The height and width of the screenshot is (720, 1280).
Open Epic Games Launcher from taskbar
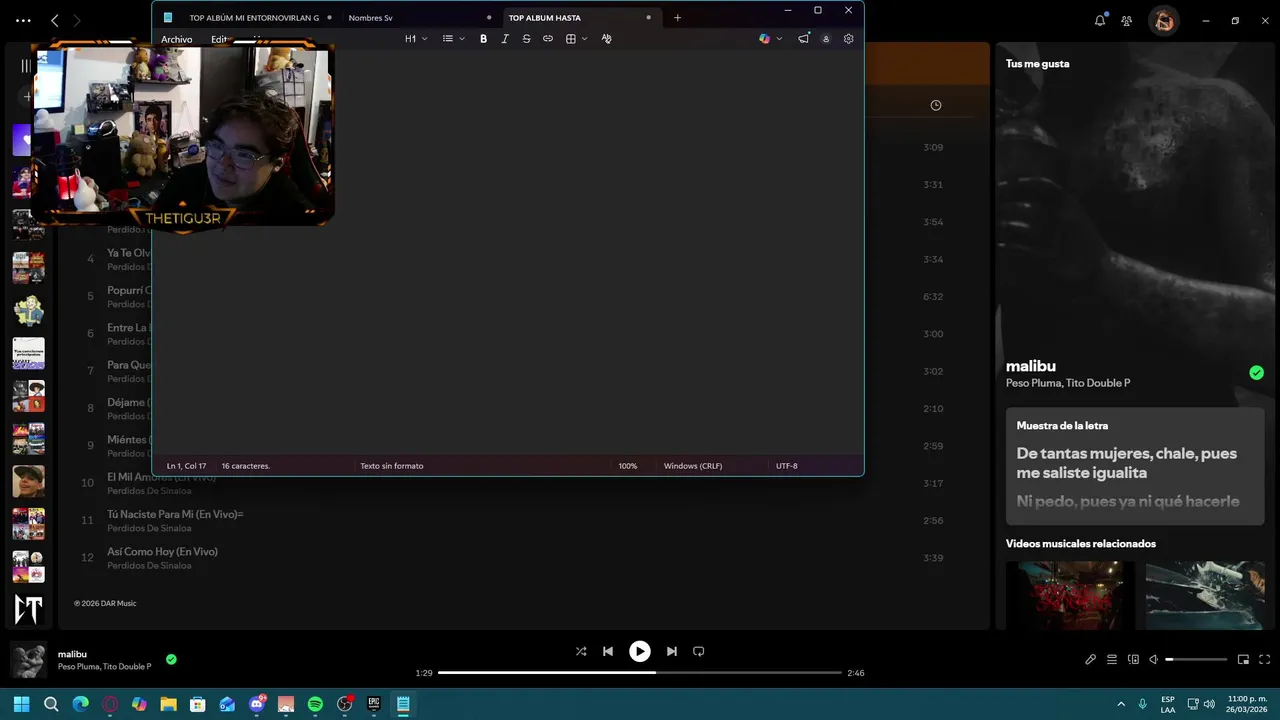click(x=374, y=704)
